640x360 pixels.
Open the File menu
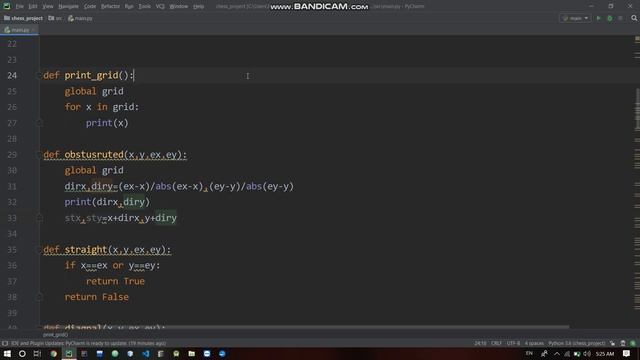click(x=19, y=7)
